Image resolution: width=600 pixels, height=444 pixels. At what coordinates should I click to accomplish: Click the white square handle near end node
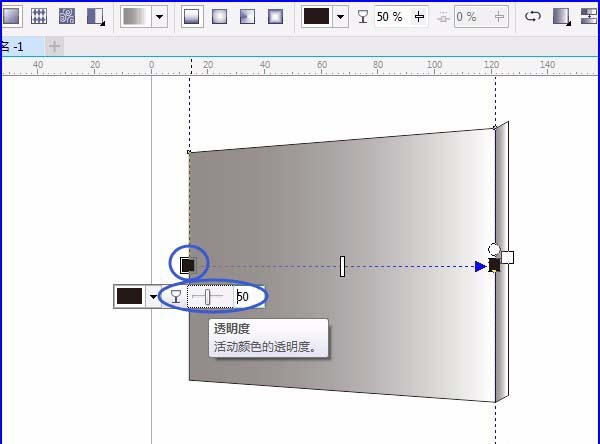(x=507, y=257)
